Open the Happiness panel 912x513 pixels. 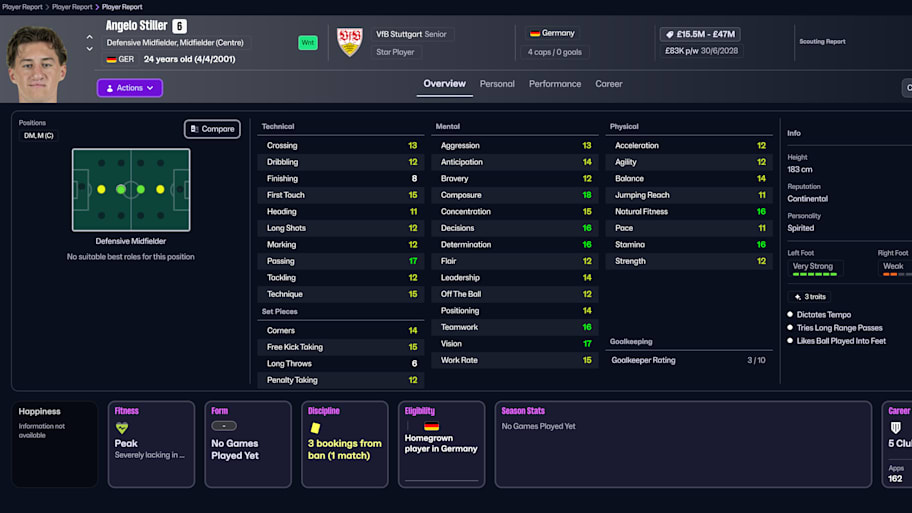pyautogui.click(x=55, y=444)
